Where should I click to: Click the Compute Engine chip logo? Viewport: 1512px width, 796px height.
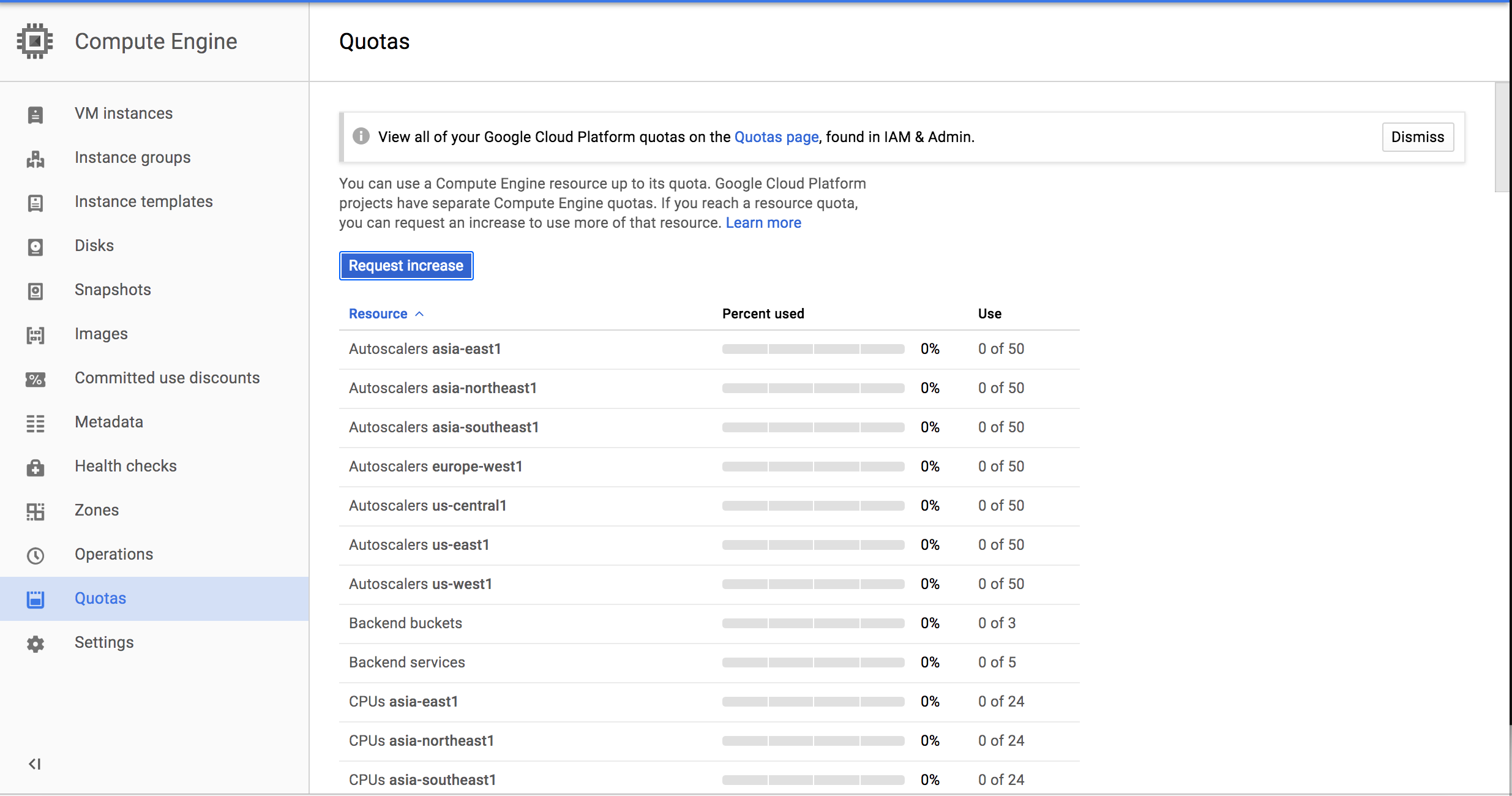(x=35, y=41)
